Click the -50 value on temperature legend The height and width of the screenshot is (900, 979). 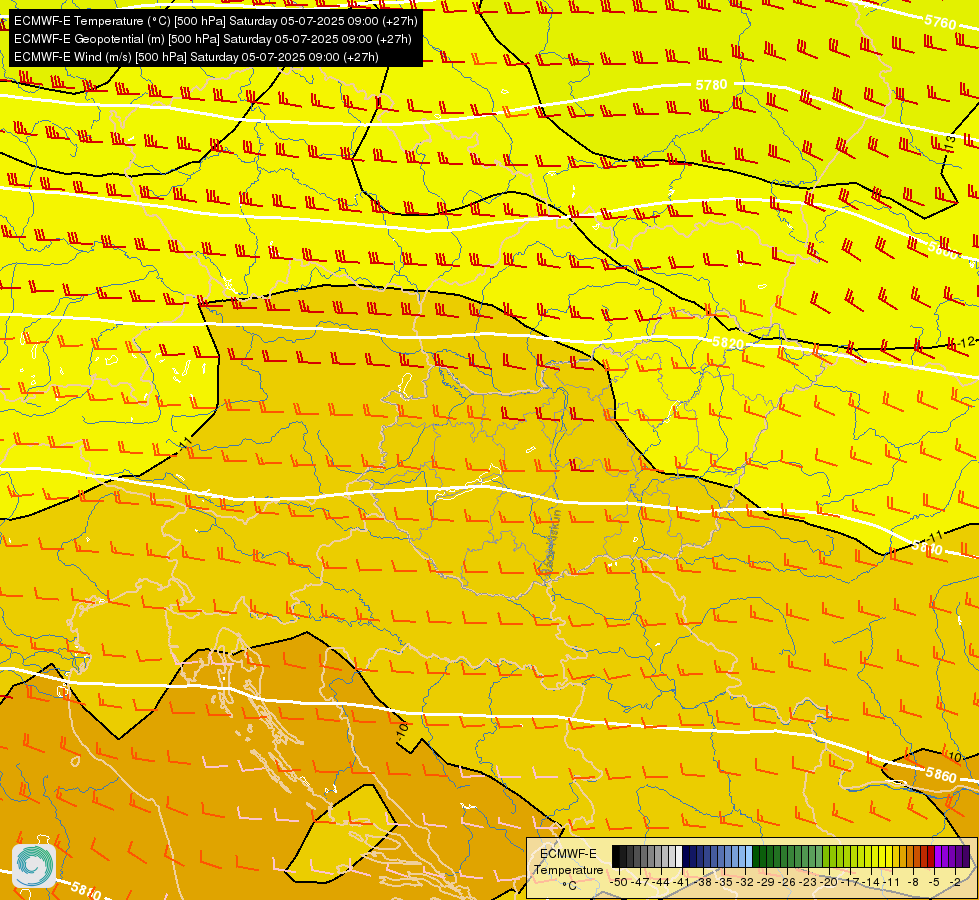[619, 882]
